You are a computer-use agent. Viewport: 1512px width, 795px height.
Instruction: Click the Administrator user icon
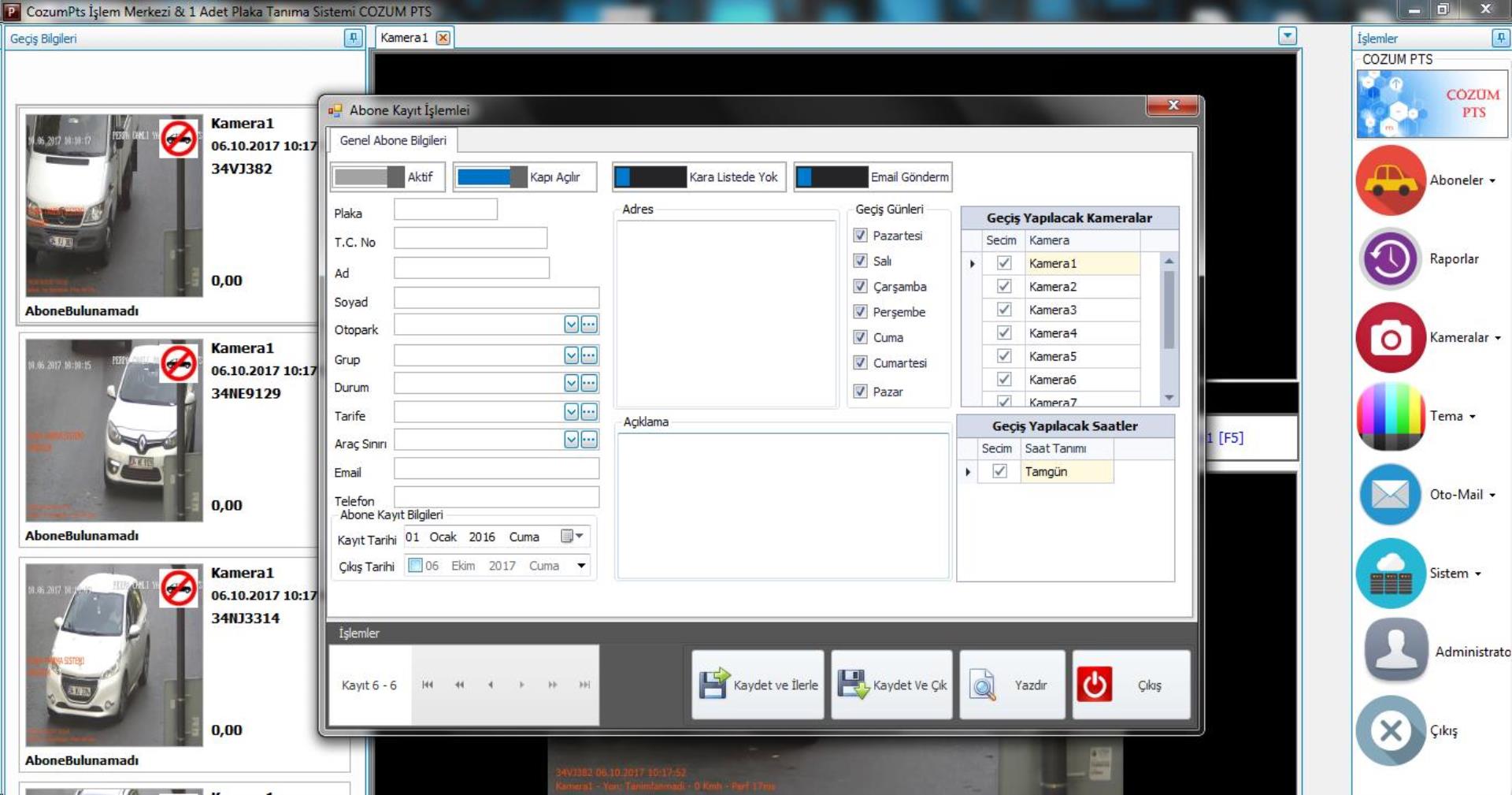point(1395,651)
